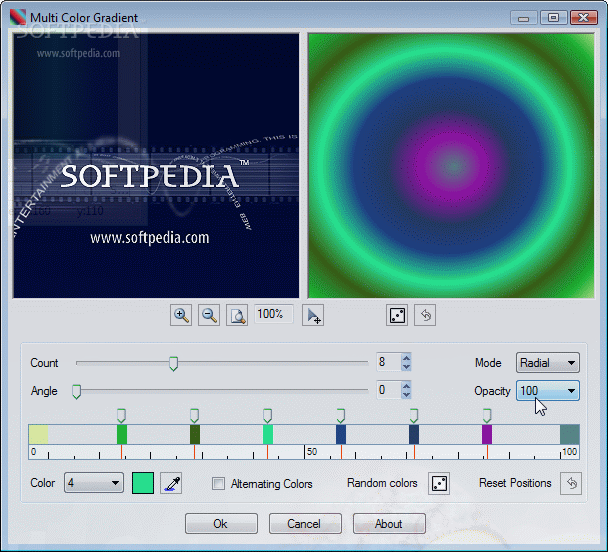Viewport: 608px width, 552px height.
Task: Minimize the Multi Color Gradient window
Action: coord(523,18)
